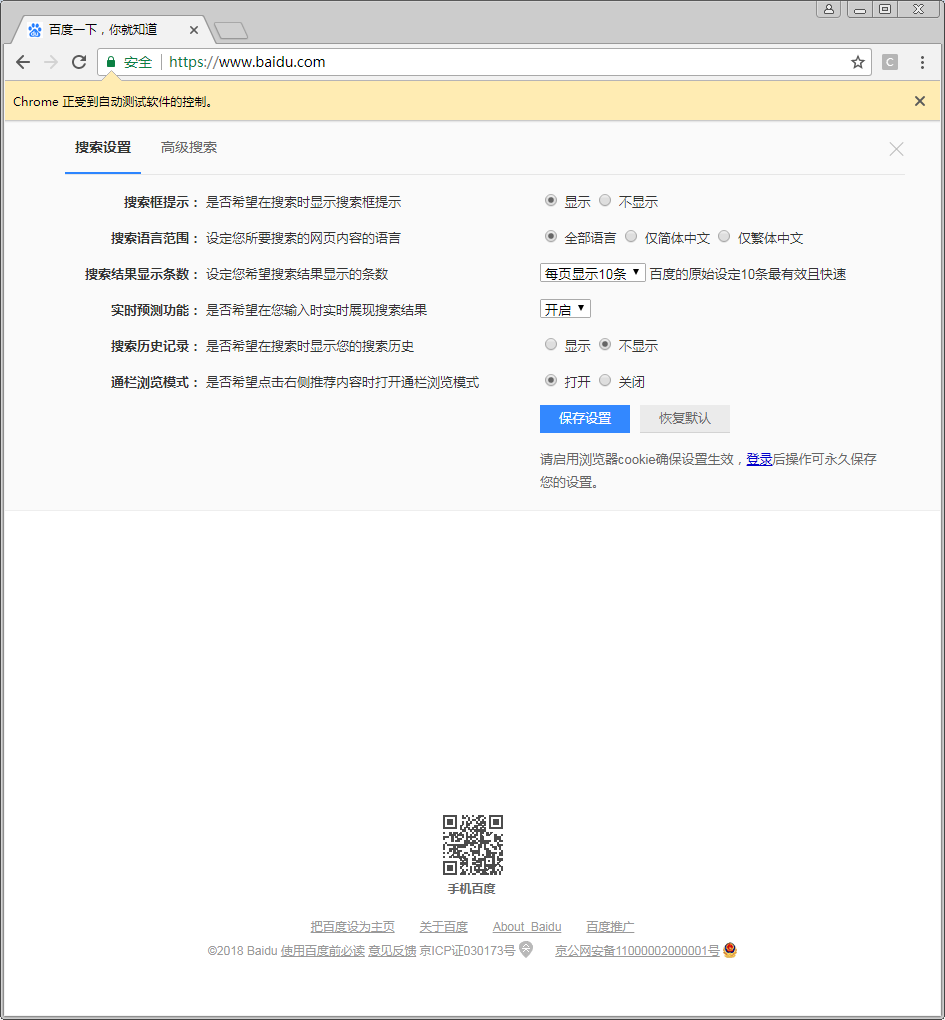The image size is (945, 1020).
Task: Choose 全部语言 search language
Action: (551, 236)
